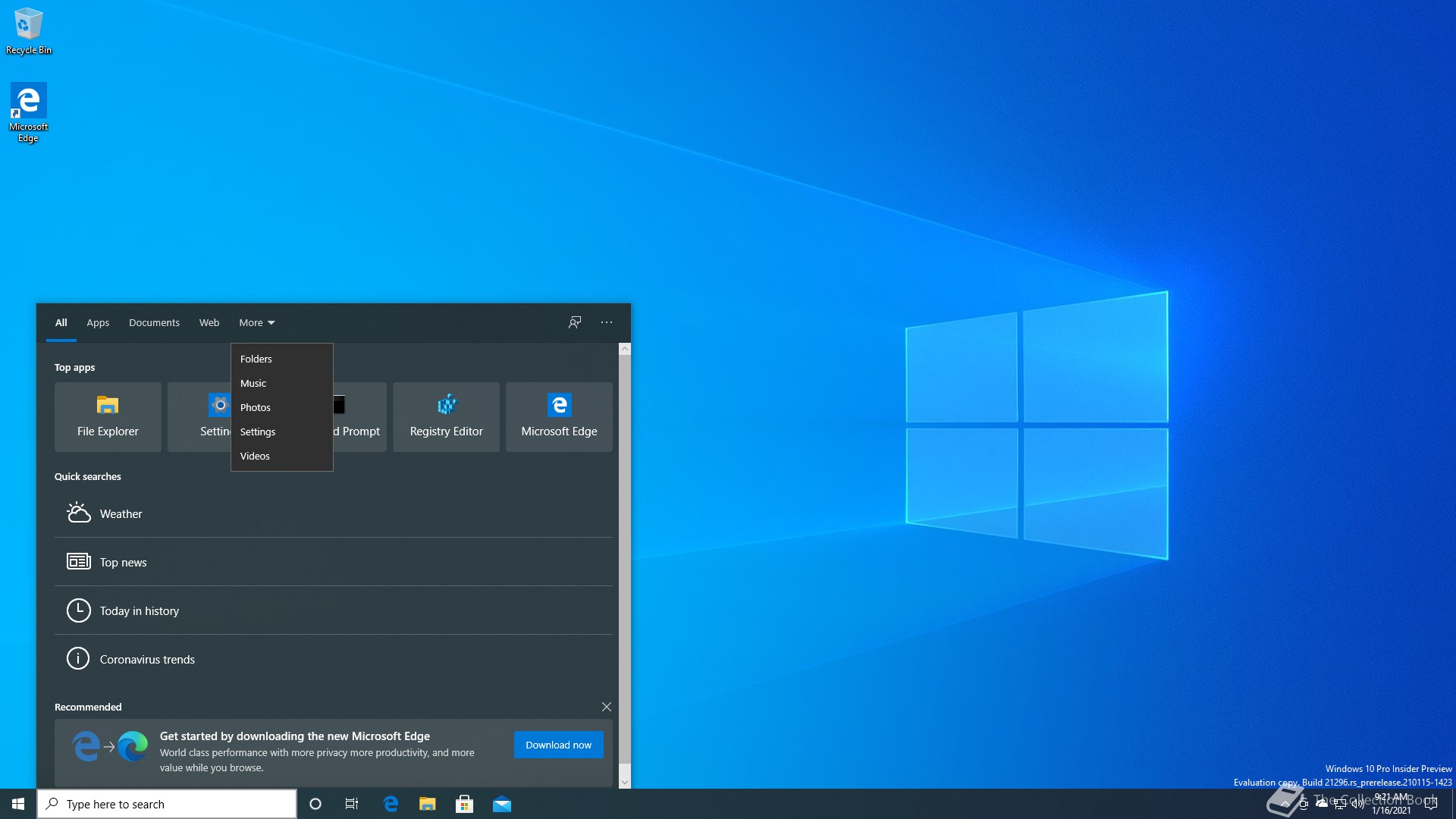Click the Type here to search box
Screen dimensions: 1456x819
click(167, 804)
